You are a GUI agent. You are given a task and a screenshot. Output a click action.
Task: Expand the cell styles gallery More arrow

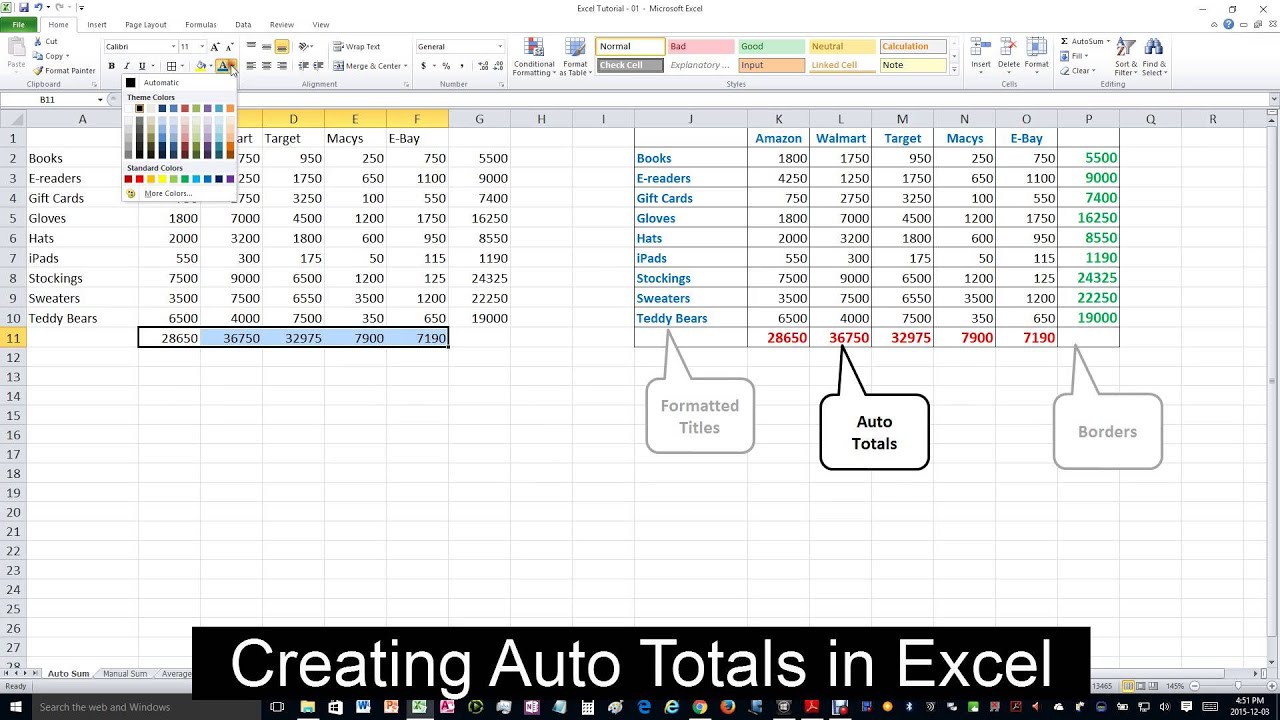955,70
